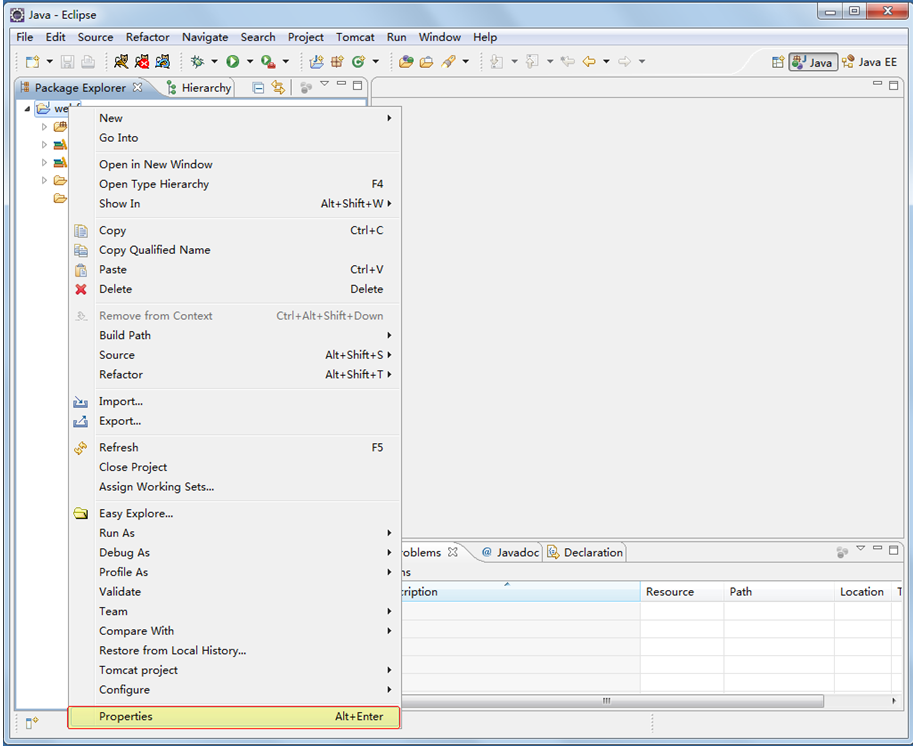Click the Start Tomcat toolbar icon
913x746 pixels.
[x=121, y=61]
